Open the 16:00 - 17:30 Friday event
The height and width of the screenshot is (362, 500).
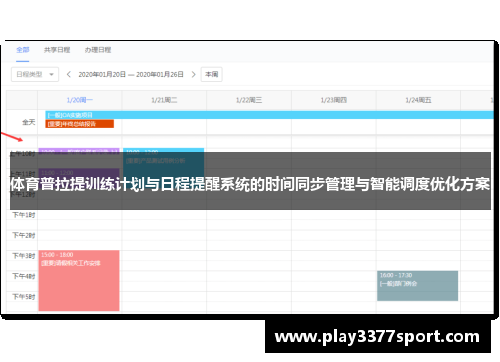(x=417, y=286)
